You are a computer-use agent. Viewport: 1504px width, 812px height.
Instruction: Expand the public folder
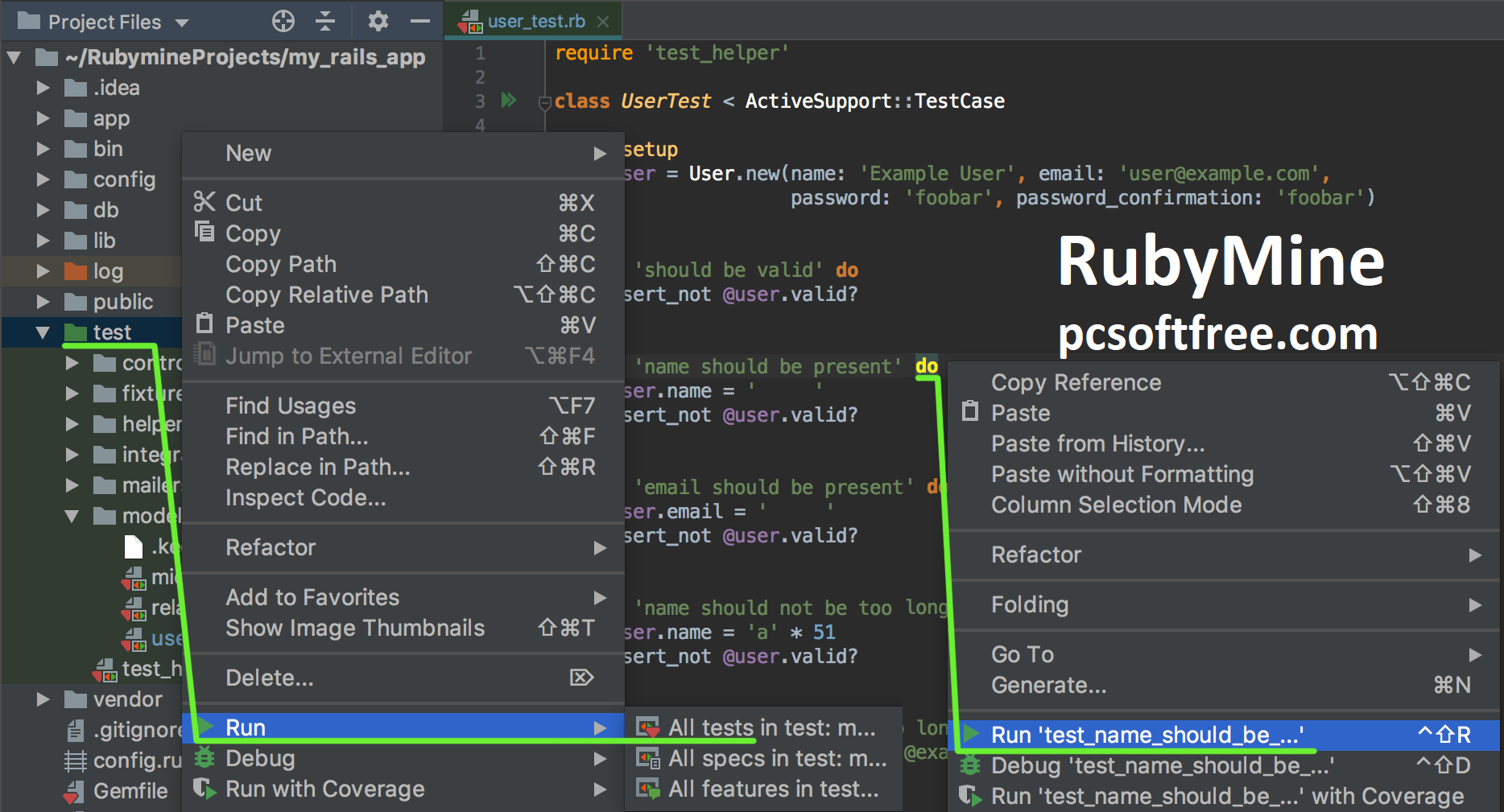pos(43,302)
